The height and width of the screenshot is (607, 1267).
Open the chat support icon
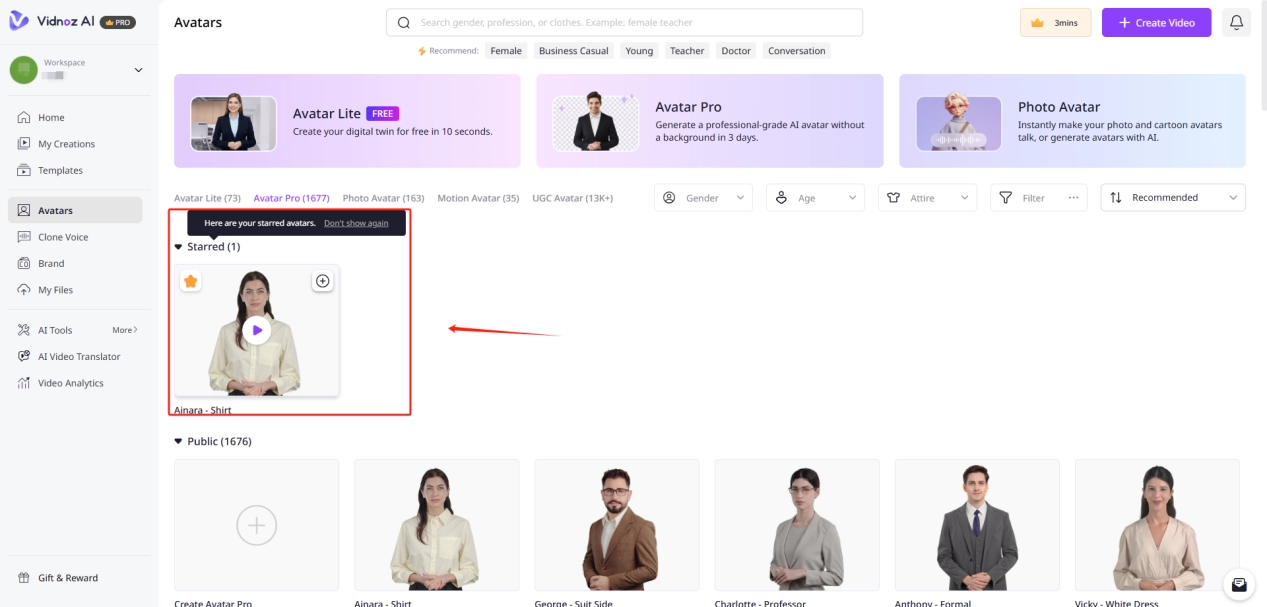pyautogui.click(x=1239, y=584)
